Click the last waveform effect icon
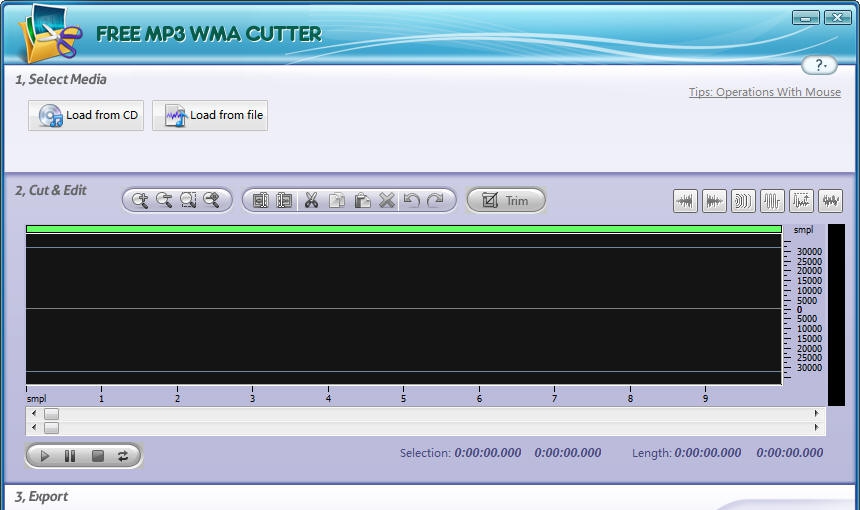This screenshot has width=860, height=510. (830, 201)
